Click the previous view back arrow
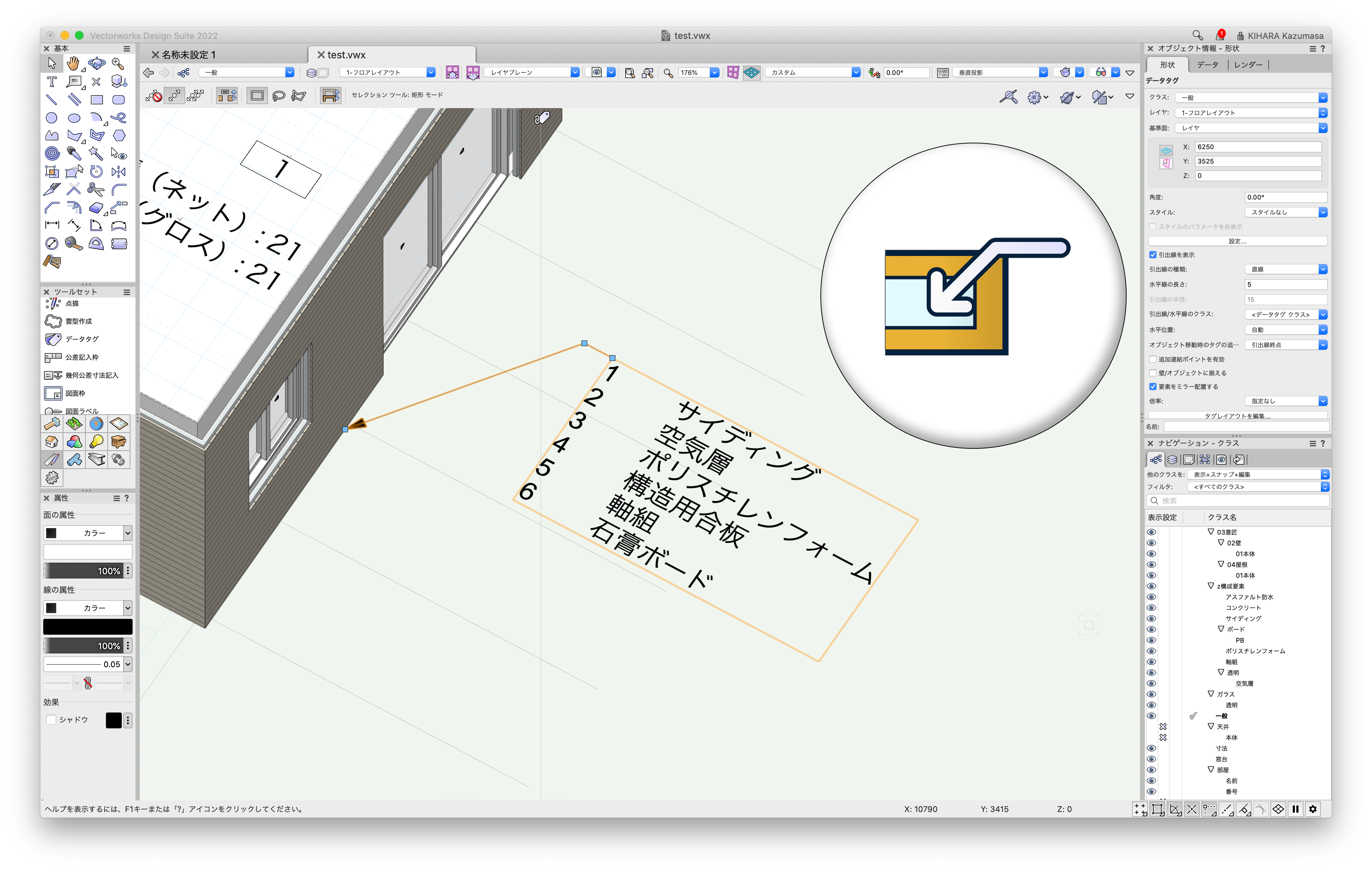 (x=149, y=72)
